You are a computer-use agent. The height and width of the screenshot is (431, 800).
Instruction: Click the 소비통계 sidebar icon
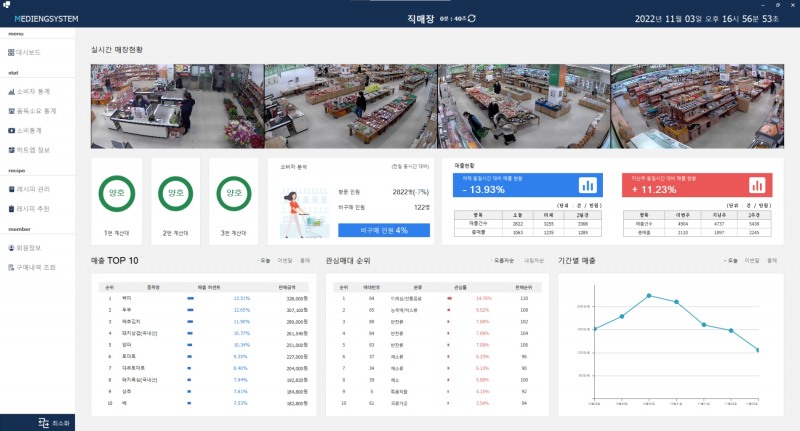(11, 131)
